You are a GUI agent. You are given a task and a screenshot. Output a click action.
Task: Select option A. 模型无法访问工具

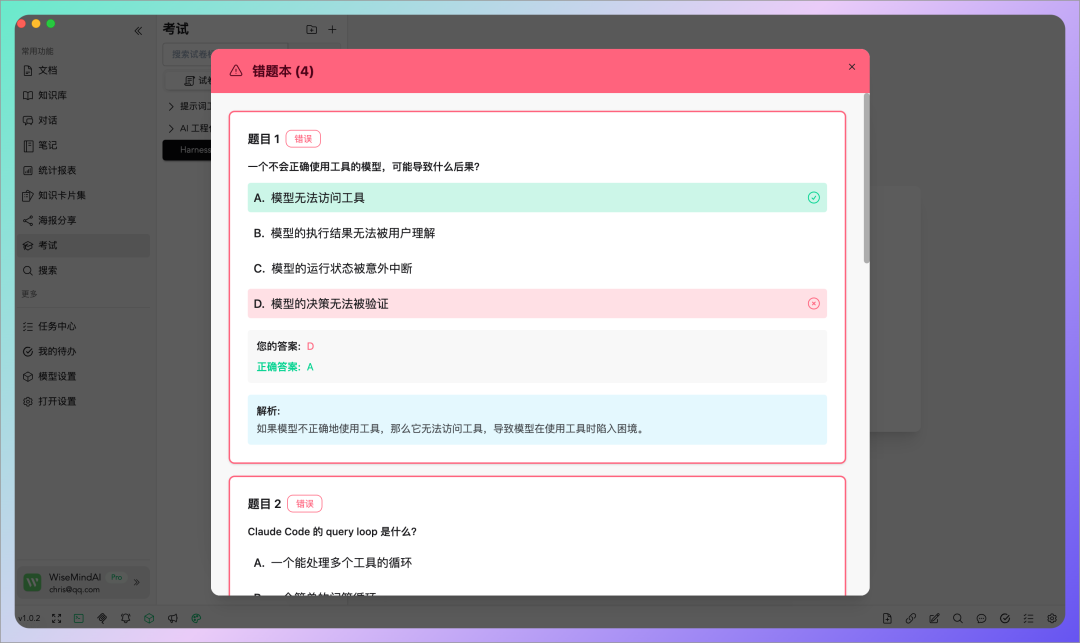point(537,198)
